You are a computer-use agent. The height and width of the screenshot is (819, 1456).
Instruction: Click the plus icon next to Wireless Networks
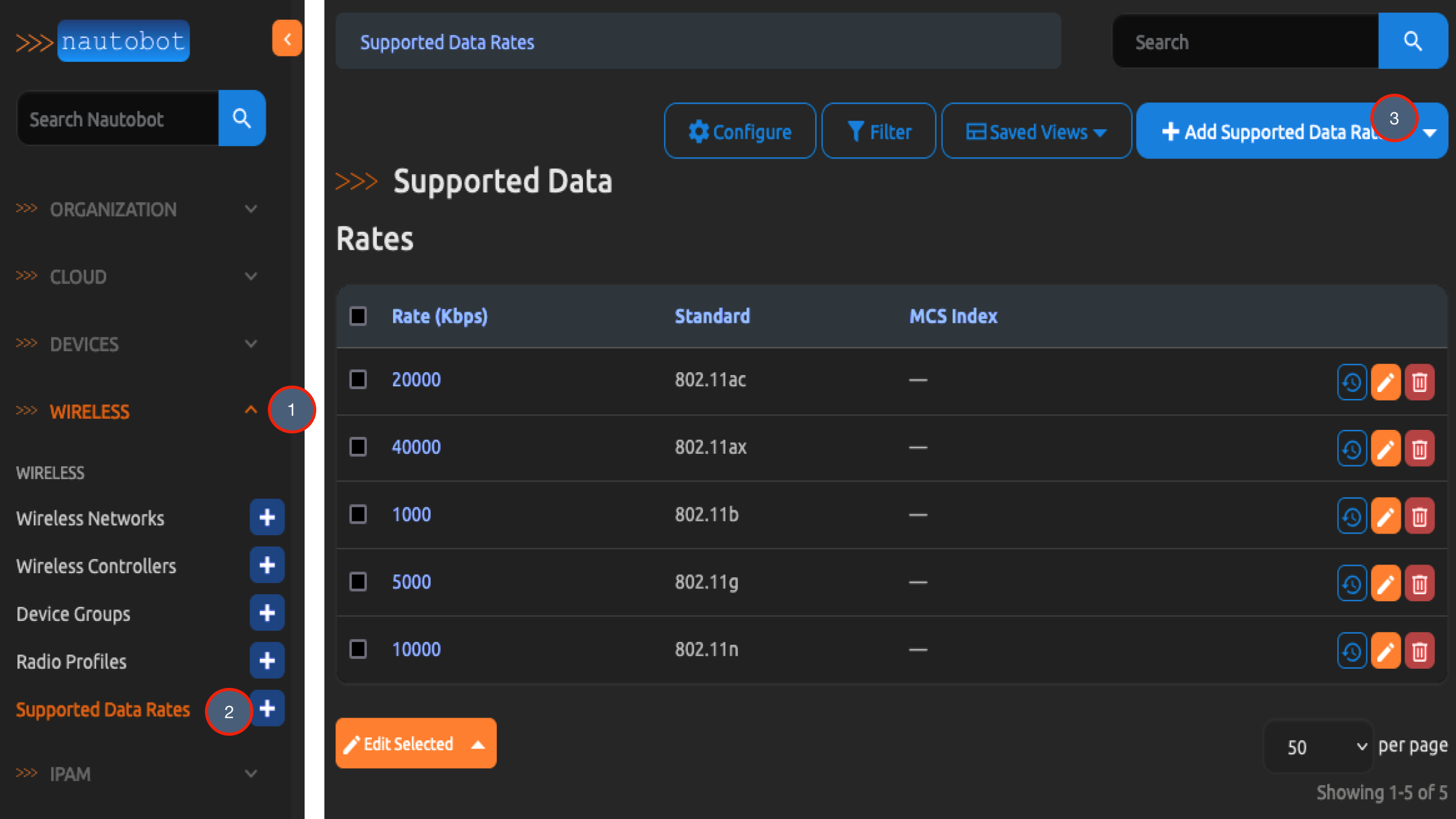(267, 517)
